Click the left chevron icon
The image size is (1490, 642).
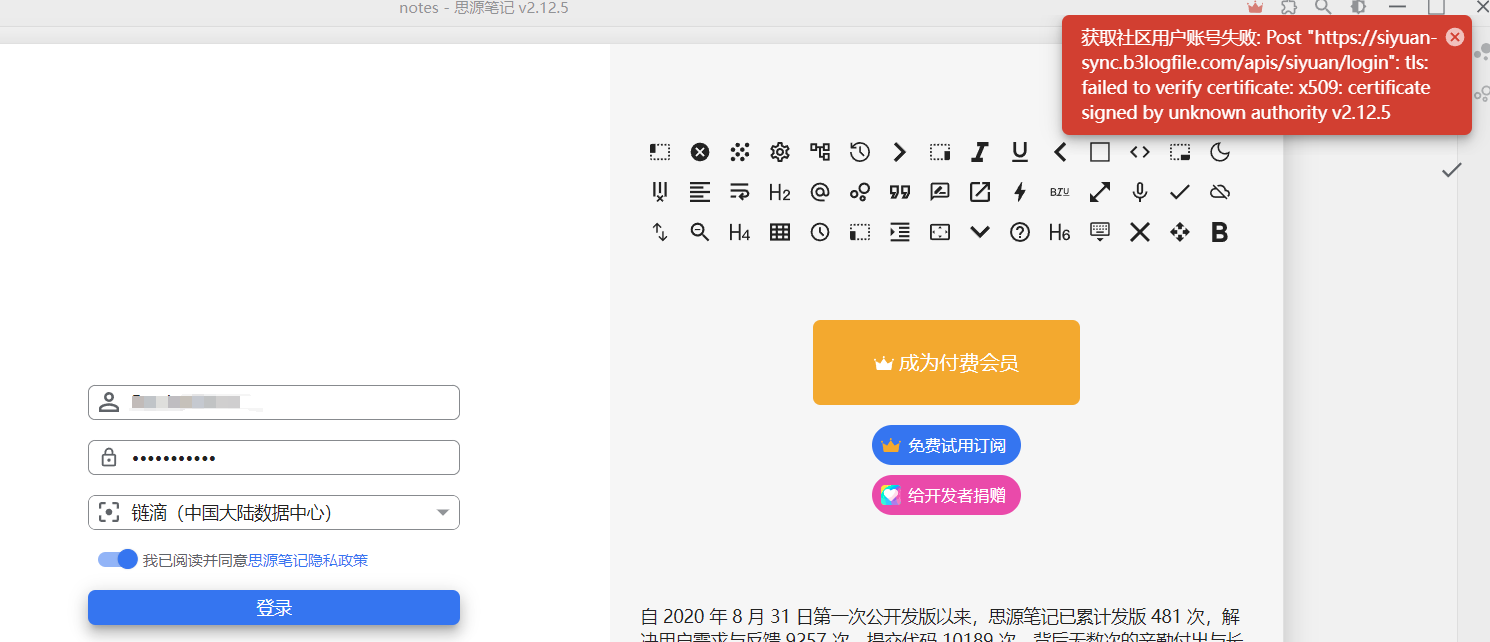coord(1060,152)
